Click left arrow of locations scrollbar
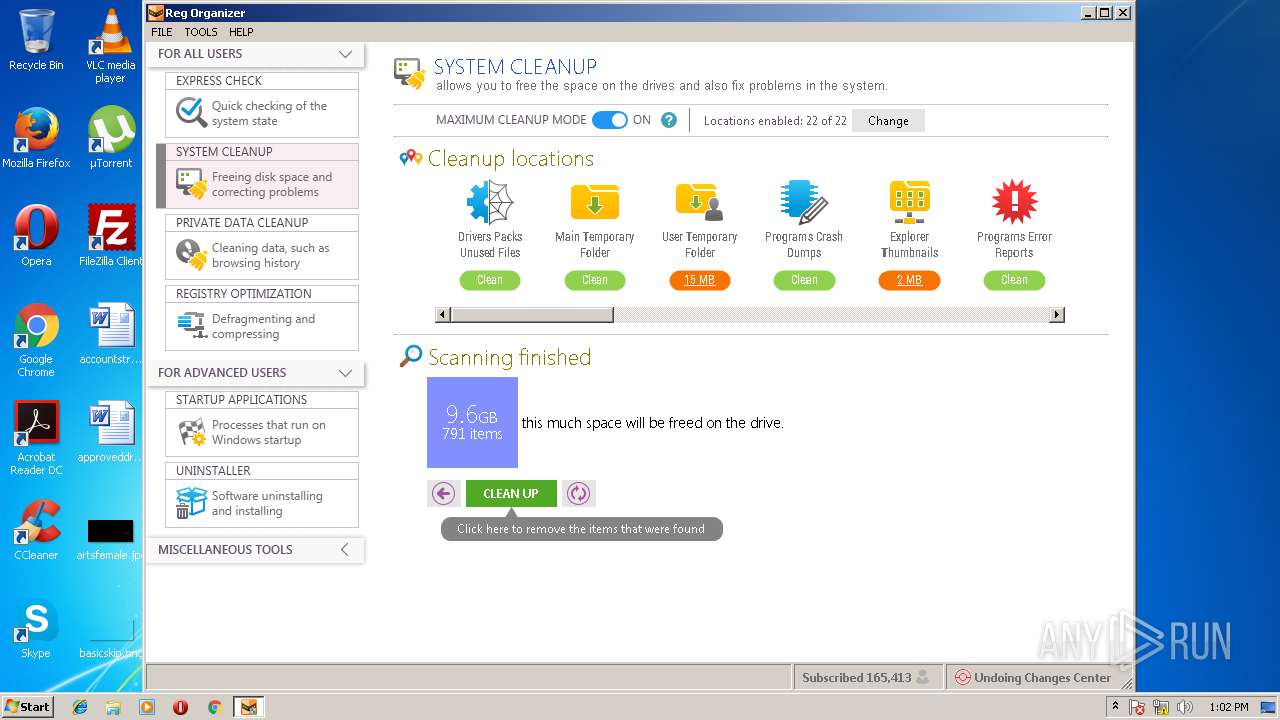This screenshot has height=720, width=1280. [x=443, y=315]
